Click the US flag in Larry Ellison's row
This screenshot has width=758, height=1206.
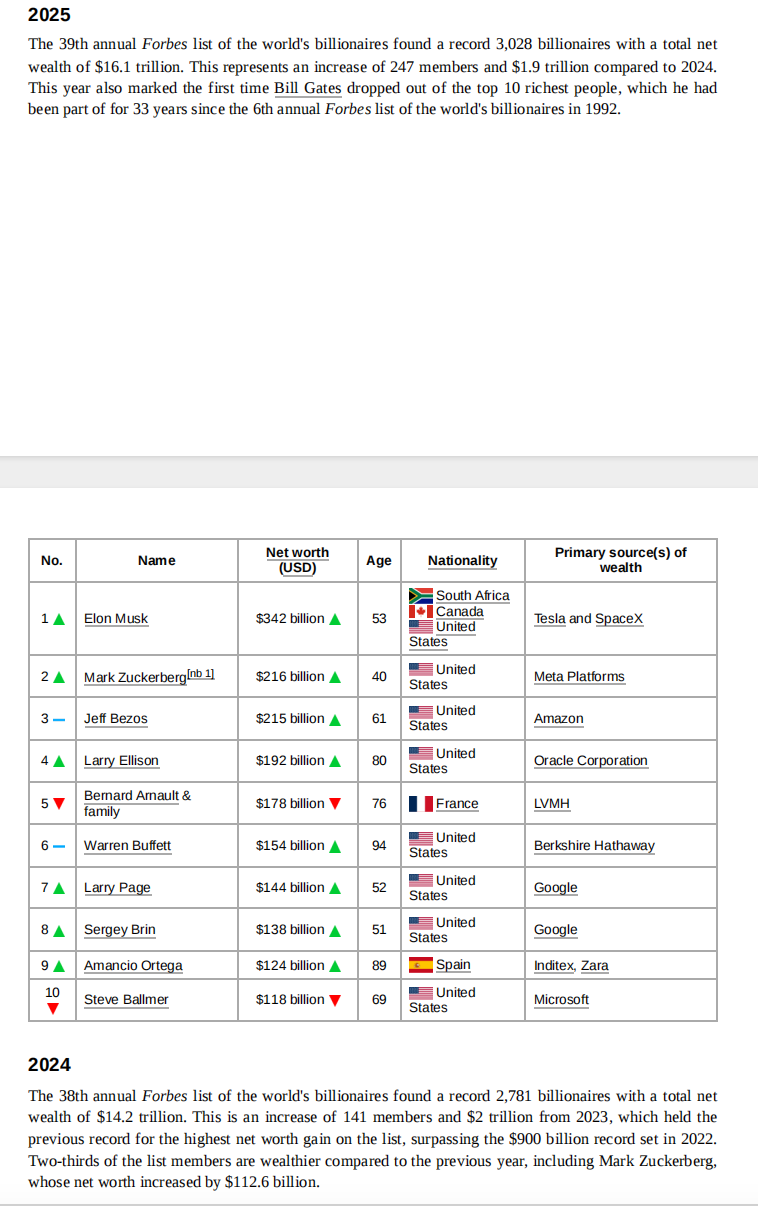(x=421, y=753)
